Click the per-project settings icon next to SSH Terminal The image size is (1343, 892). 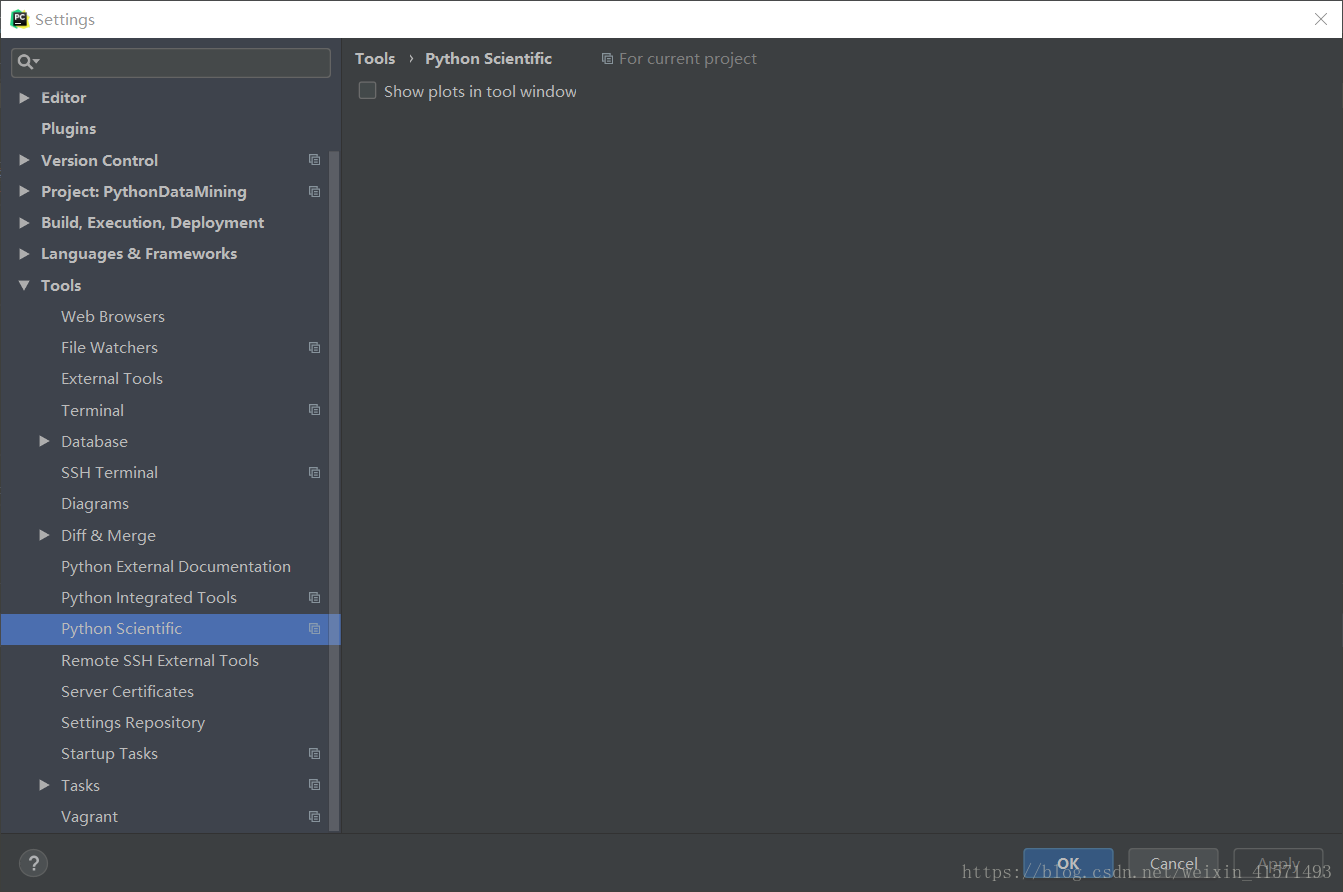(x=314, y=471)
